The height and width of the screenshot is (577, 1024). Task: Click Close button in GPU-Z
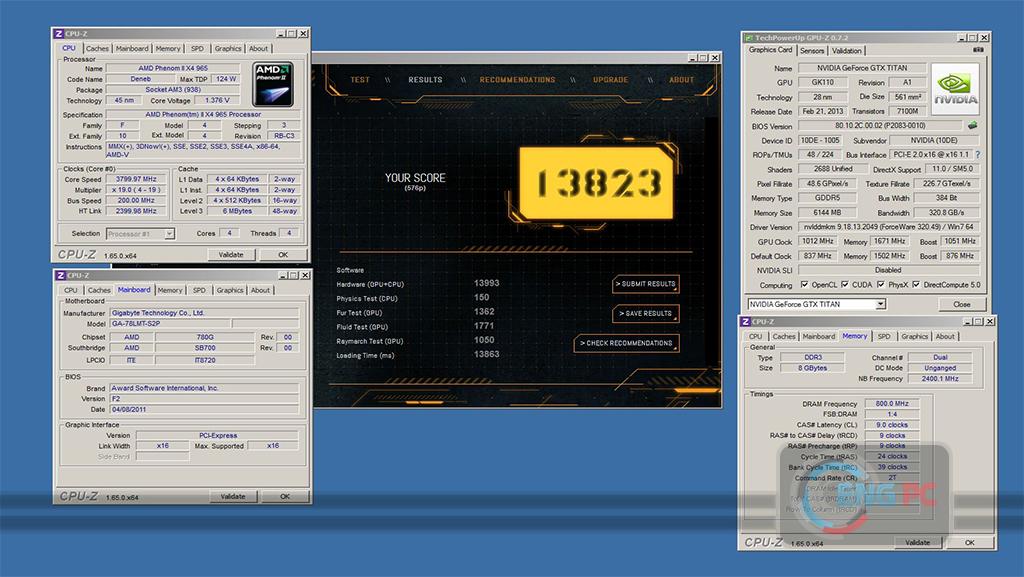(961, 304)
